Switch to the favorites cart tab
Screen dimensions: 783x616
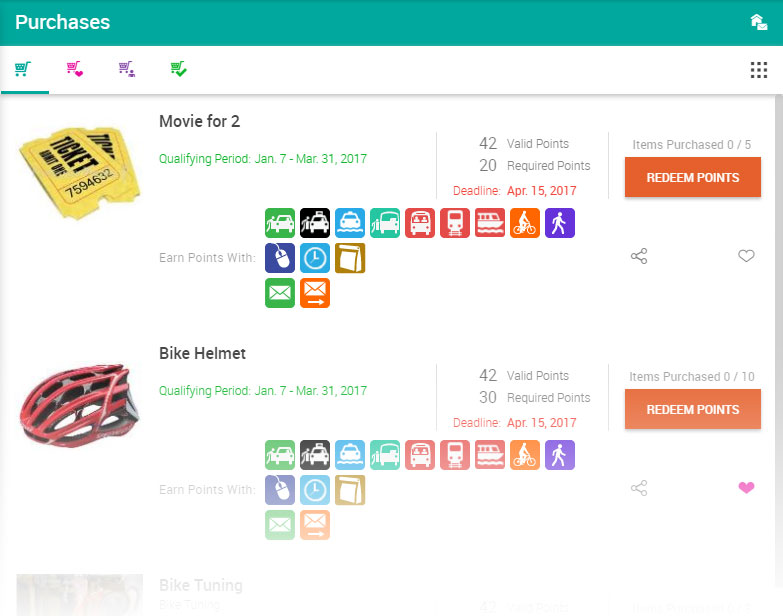[x=75, y=69]
